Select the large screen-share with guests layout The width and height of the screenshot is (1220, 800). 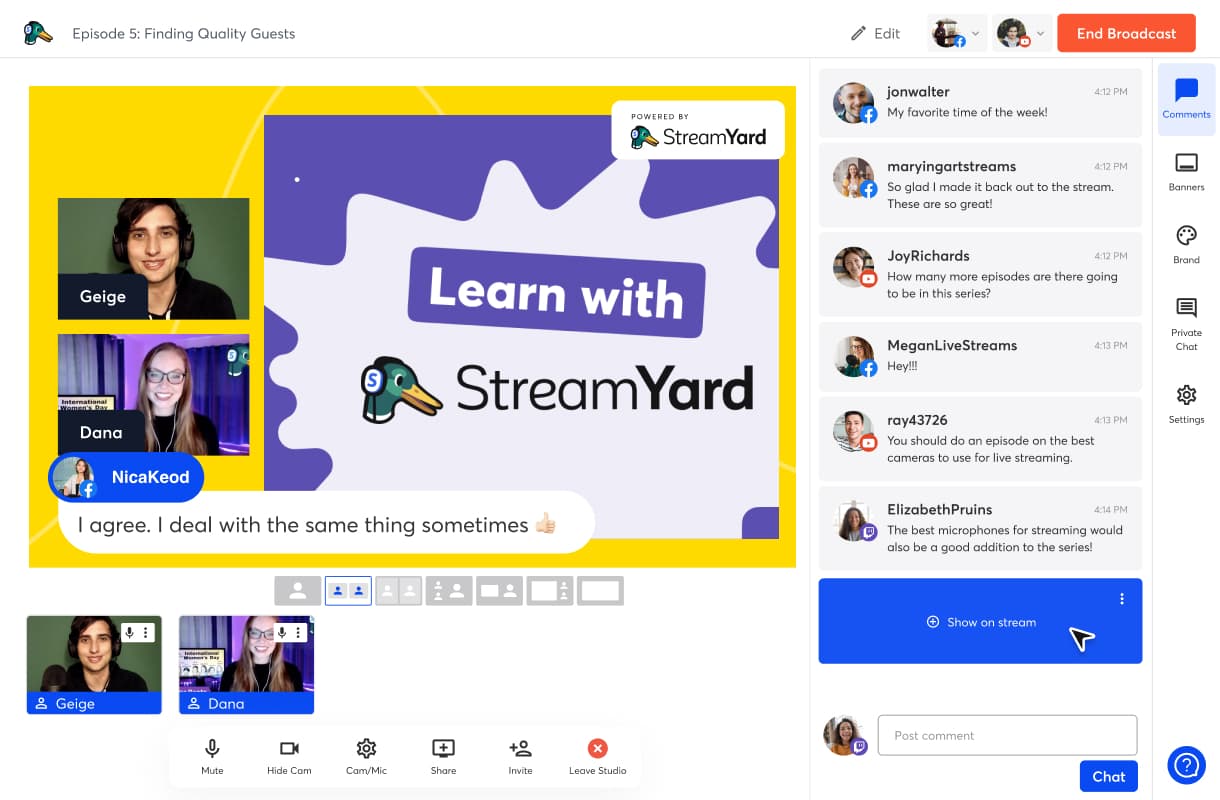pos(550,591)
